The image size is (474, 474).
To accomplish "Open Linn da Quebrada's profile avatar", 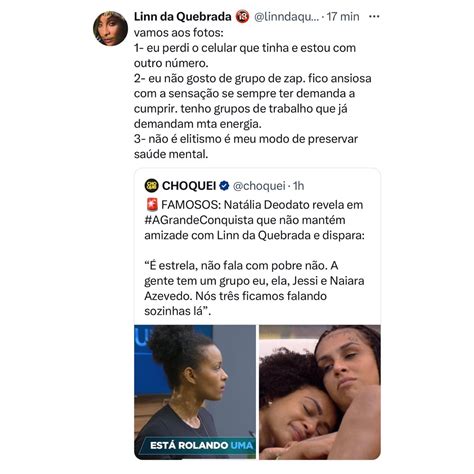I will point(110,28).
